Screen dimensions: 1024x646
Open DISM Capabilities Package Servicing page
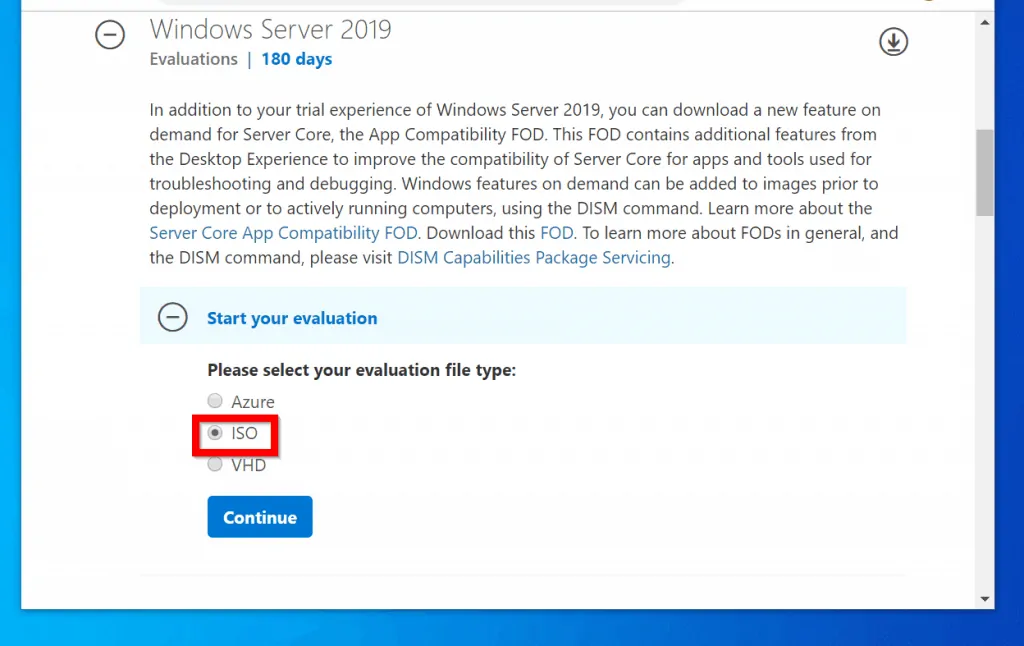pyautogui.click(x=534, y=257)
